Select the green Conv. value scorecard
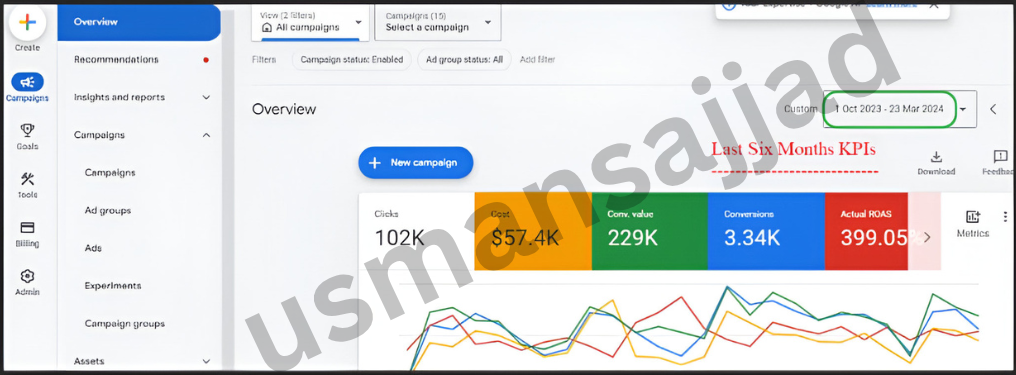 coord(649,231)
